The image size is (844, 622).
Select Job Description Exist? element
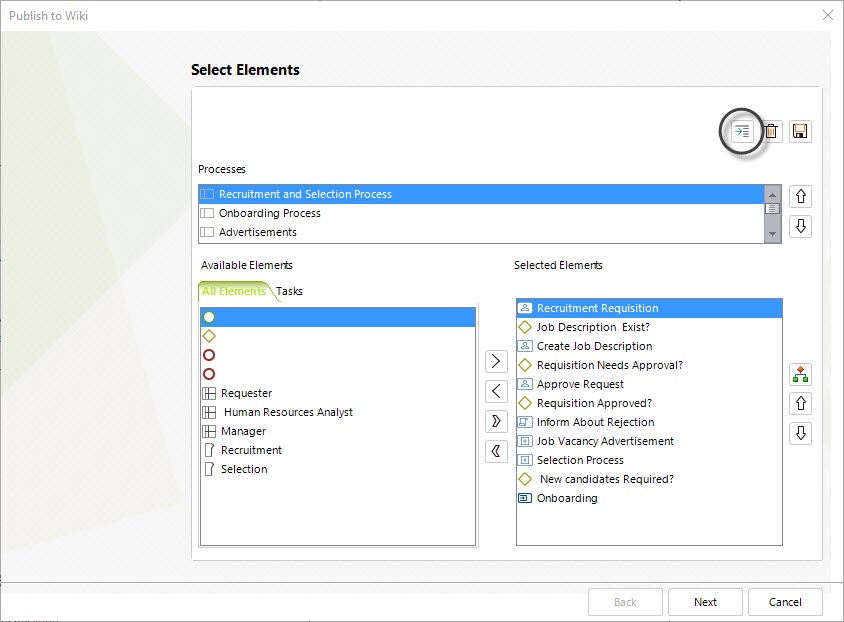pos(649,327)
